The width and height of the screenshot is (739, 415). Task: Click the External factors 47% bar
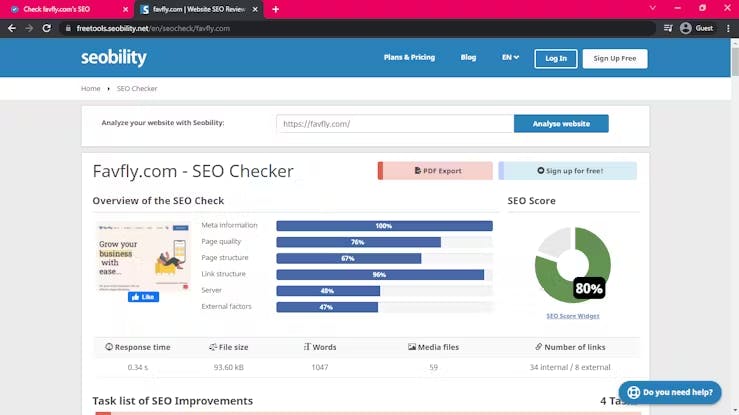[x=327, y=307]
